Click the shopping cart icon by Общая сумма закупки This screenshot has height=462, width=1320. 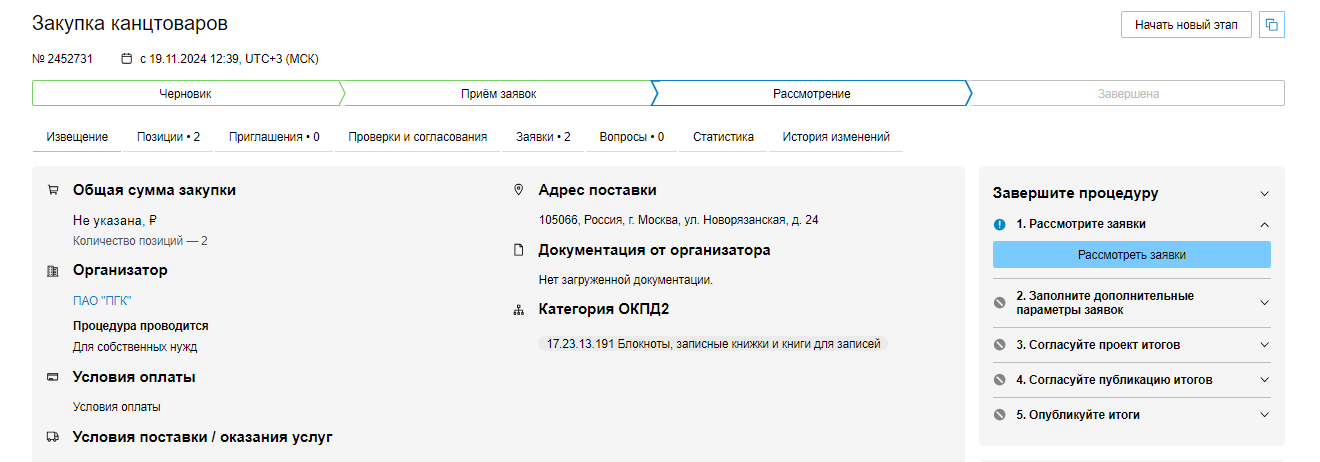click(x=53, y=190)
